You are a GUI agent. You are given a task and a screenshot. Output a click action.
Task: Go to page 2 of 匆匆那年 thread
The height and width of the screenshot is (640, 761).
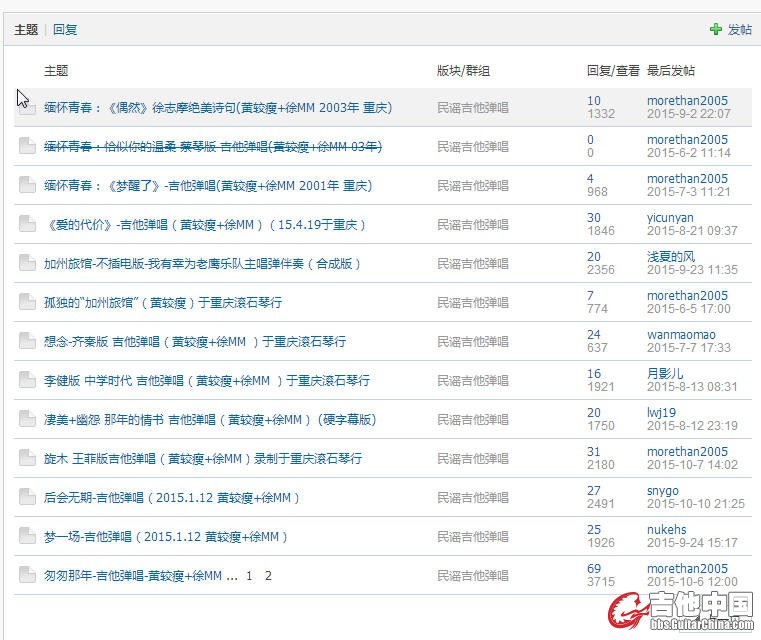point(268,576)
